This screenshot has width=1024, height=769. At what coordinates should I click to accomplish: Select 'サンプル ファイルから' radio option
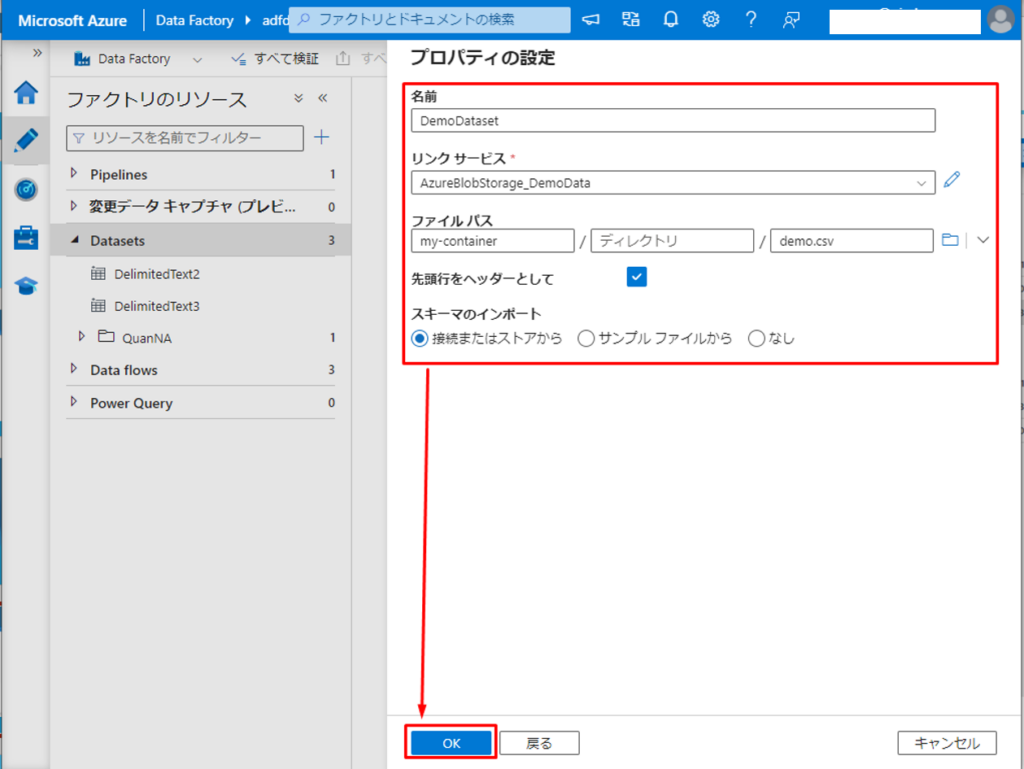(587, 338)
